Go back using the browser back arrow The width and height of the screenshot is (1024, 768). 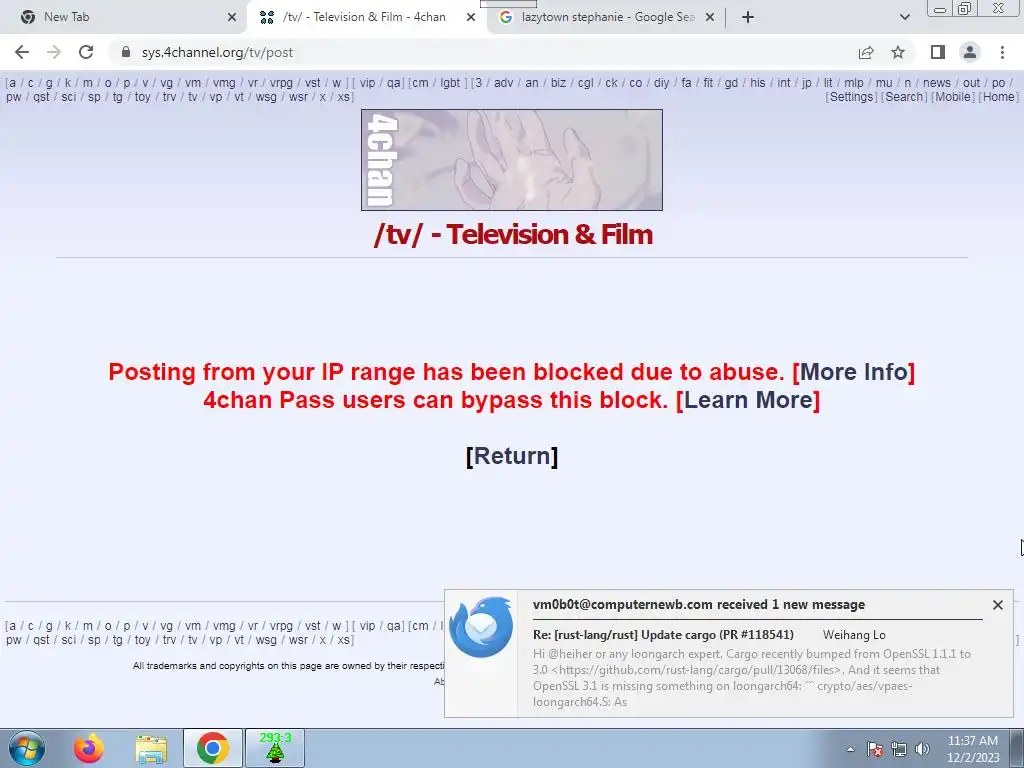(22, 52)
